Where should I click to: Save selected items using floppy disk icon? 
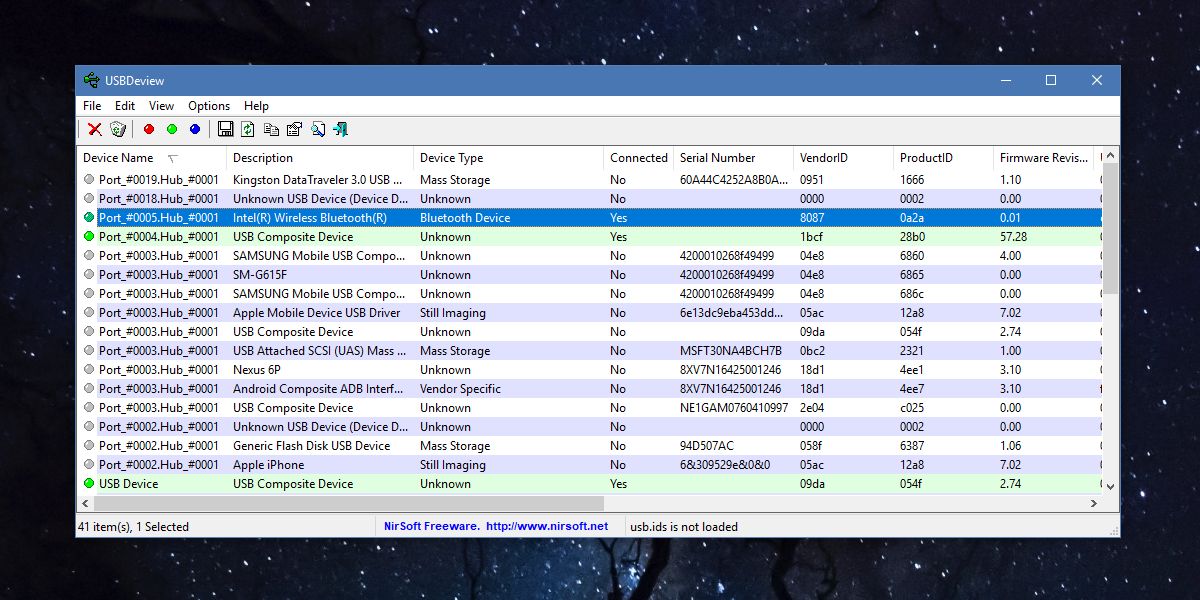point(225,129)
